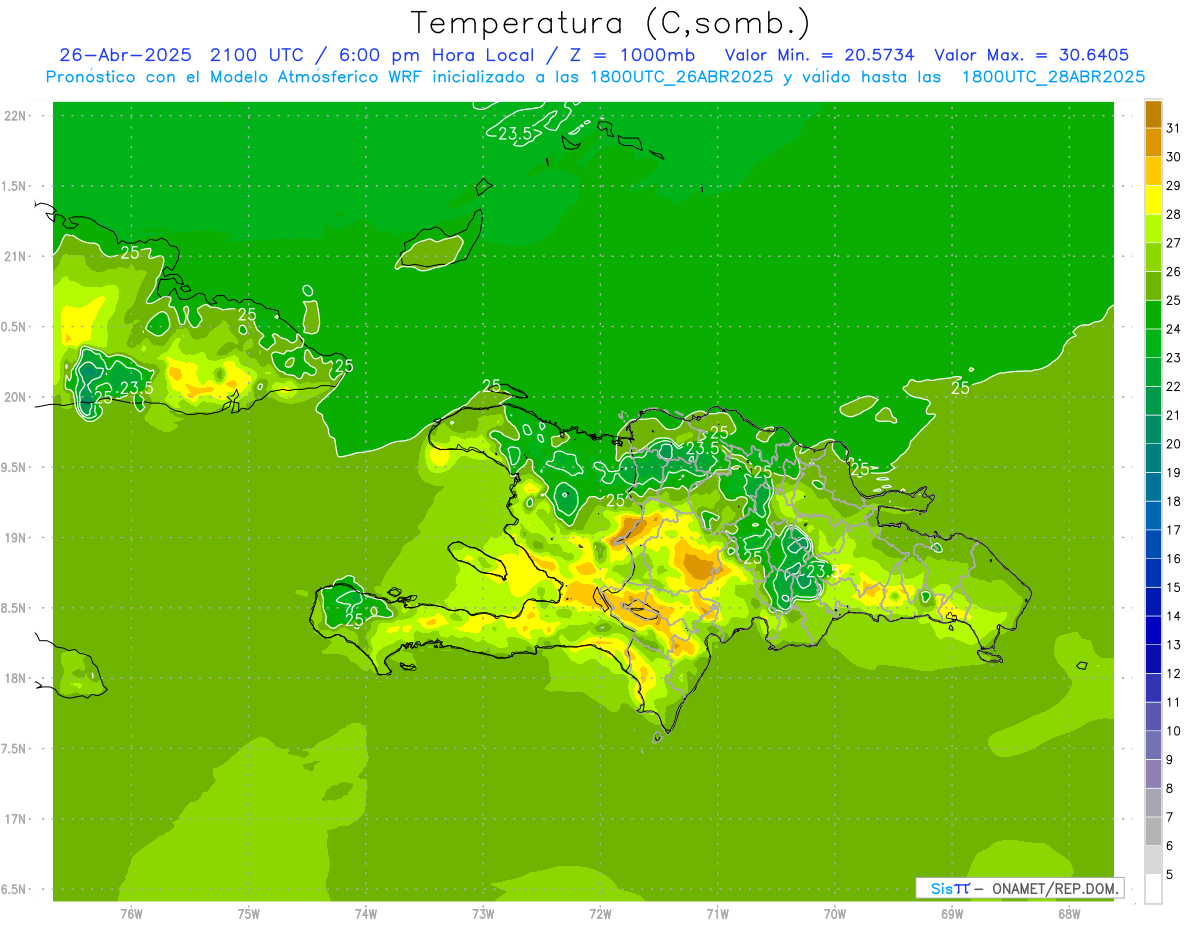Click the '76W' longitude axis label
This screenshot has height=927, width=1200.
[131, 913]
